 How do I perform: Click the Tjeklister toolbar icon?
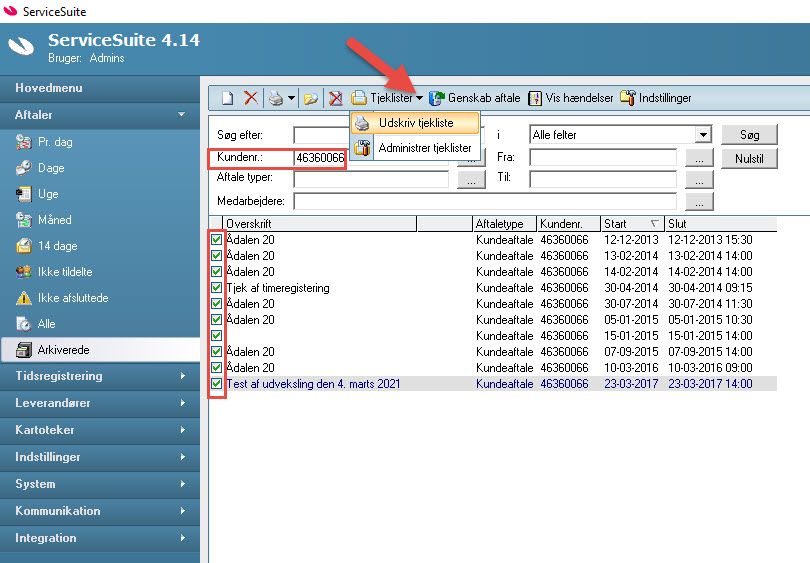359,98
